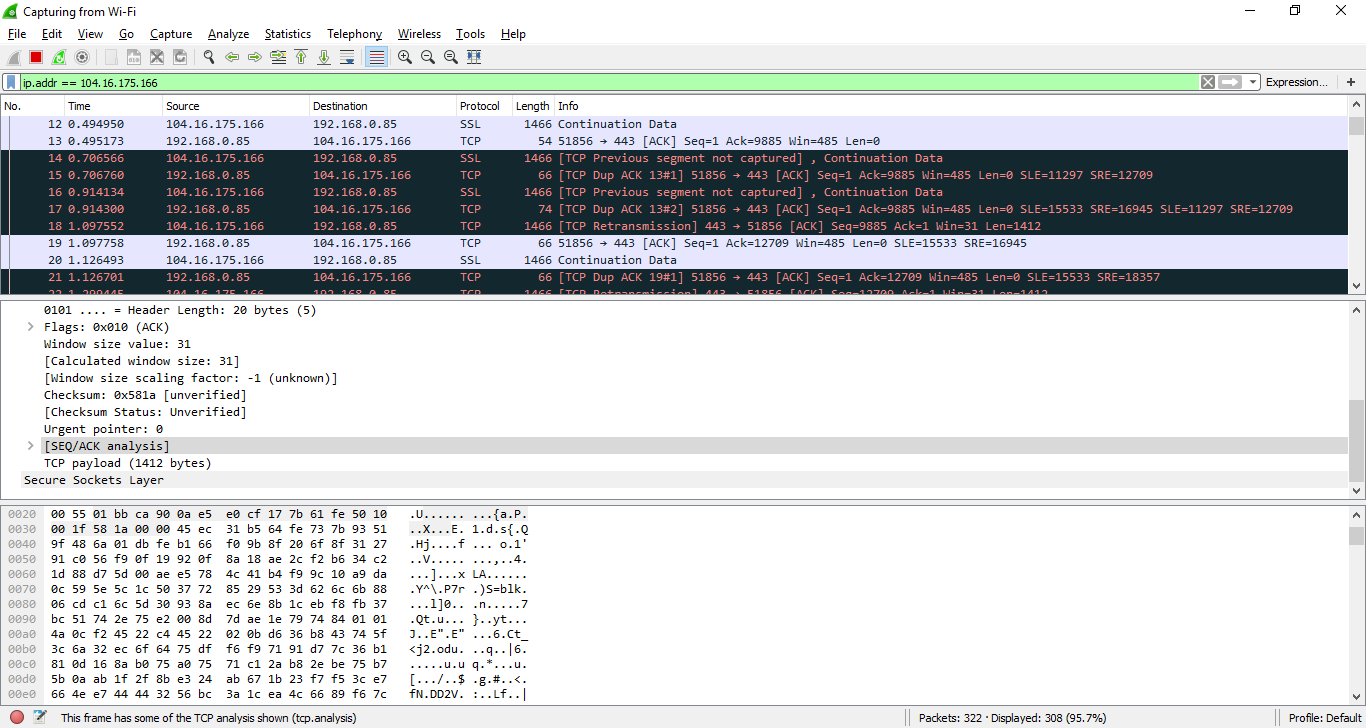Expand the SEQ/ACK analysis section
Image resolution: width=1366 pixels, height=728 pixels.
tap(30, 445)
